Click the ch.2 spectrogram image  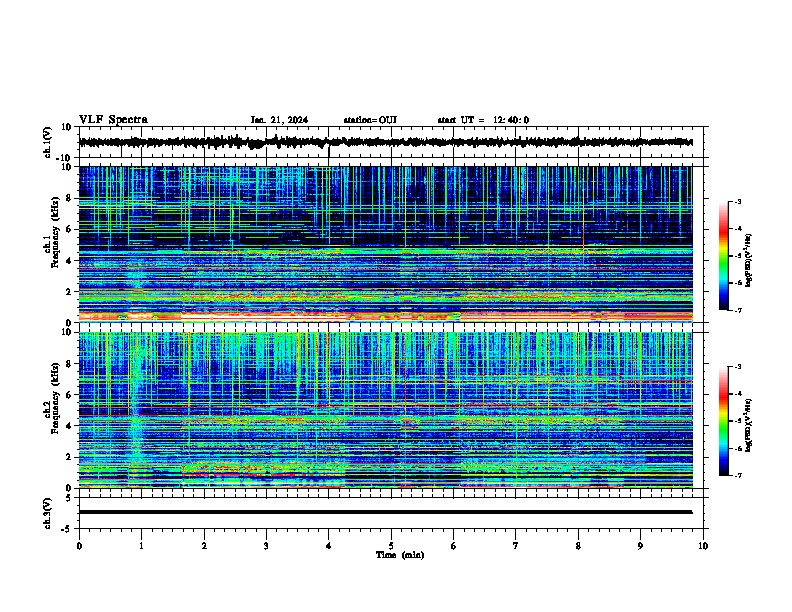click(385, 410)
